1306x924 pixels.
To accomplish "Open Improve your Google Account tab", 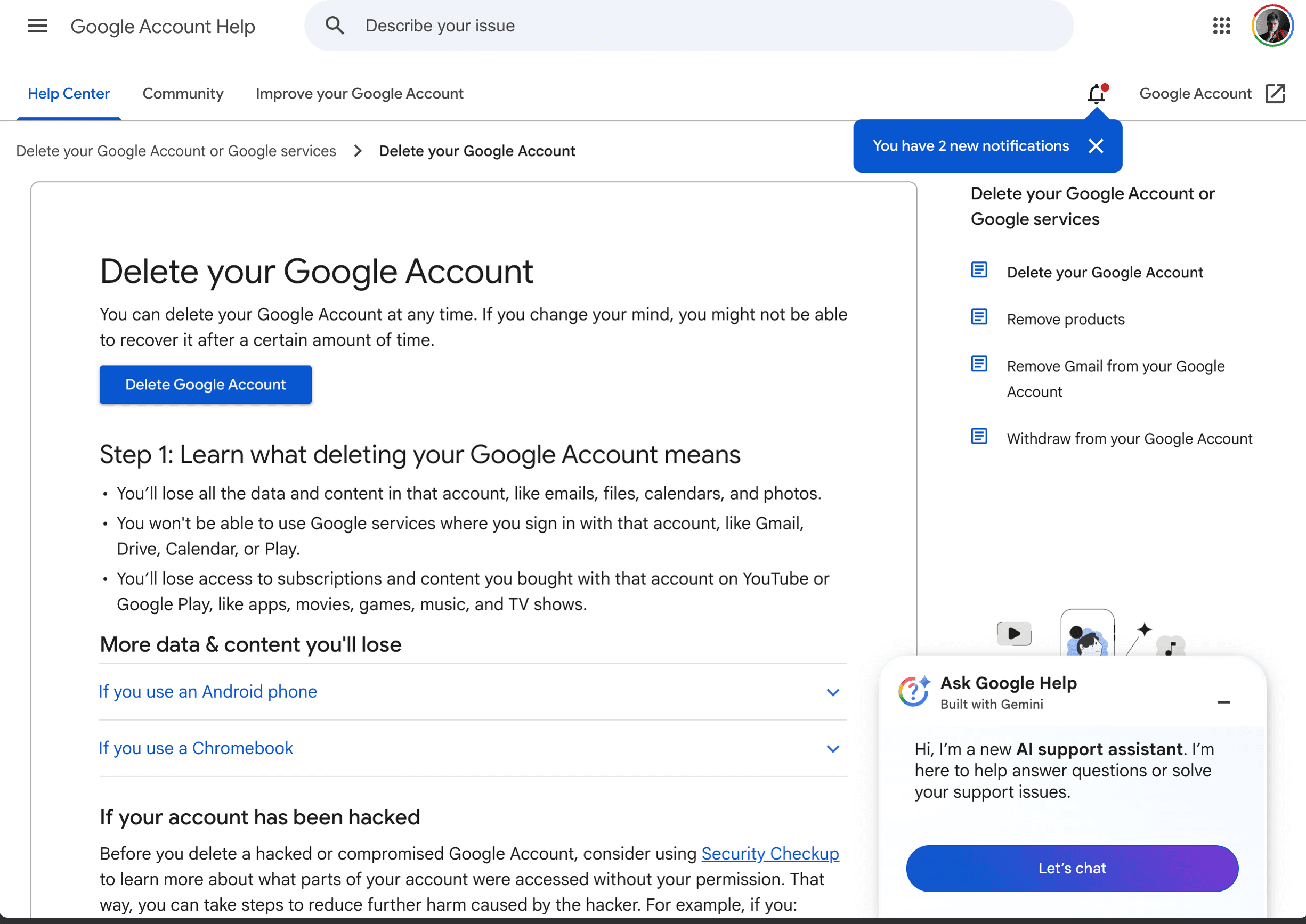I will tap(359, 93).
